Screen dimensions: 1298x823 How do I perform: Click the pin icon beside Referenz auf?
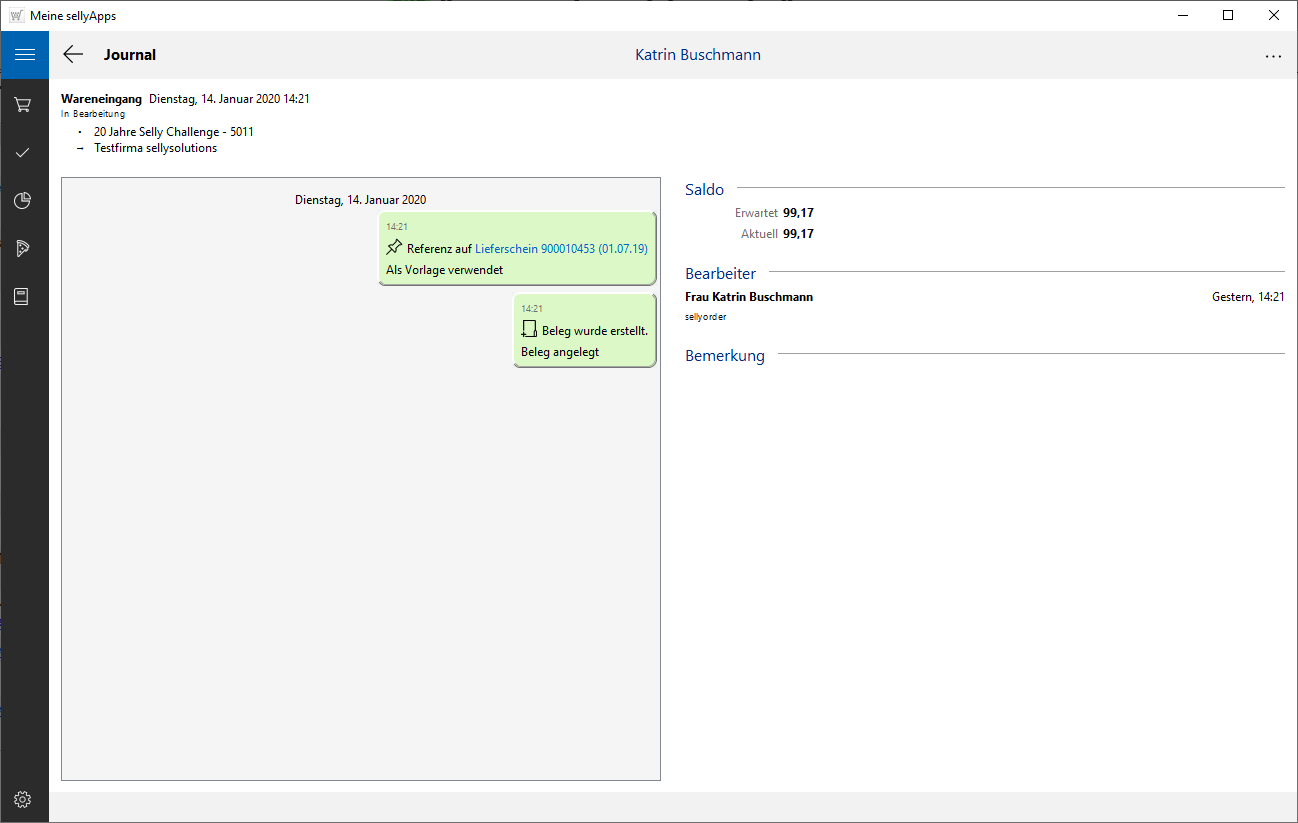394,248
